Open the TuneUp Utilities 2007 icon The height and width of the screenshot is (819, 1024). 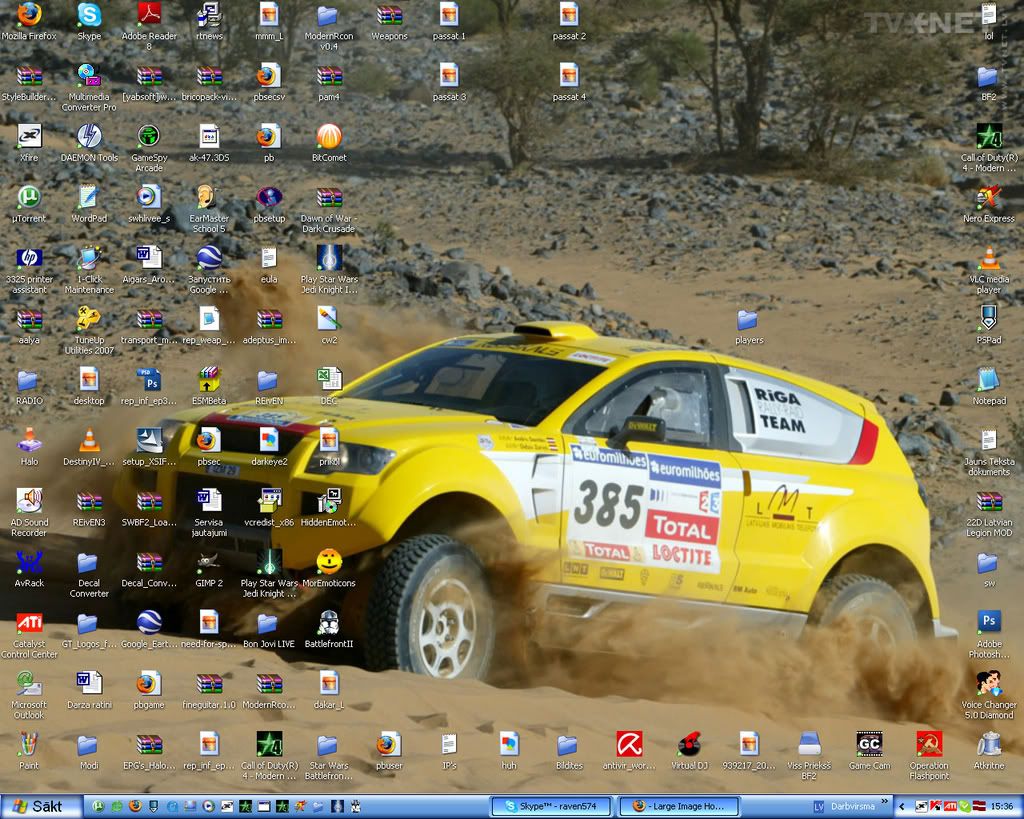coord(89,330)
